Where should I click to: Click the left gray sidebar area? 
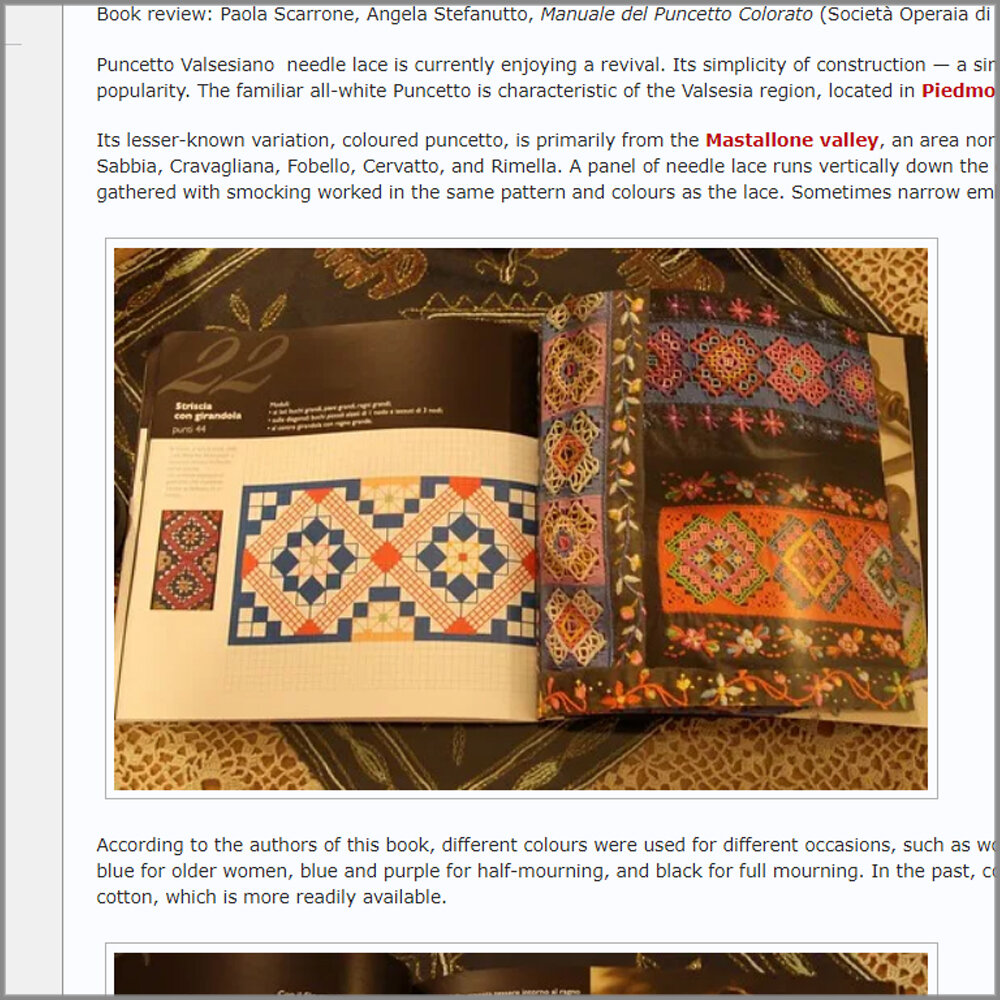(x=34, y=500)
